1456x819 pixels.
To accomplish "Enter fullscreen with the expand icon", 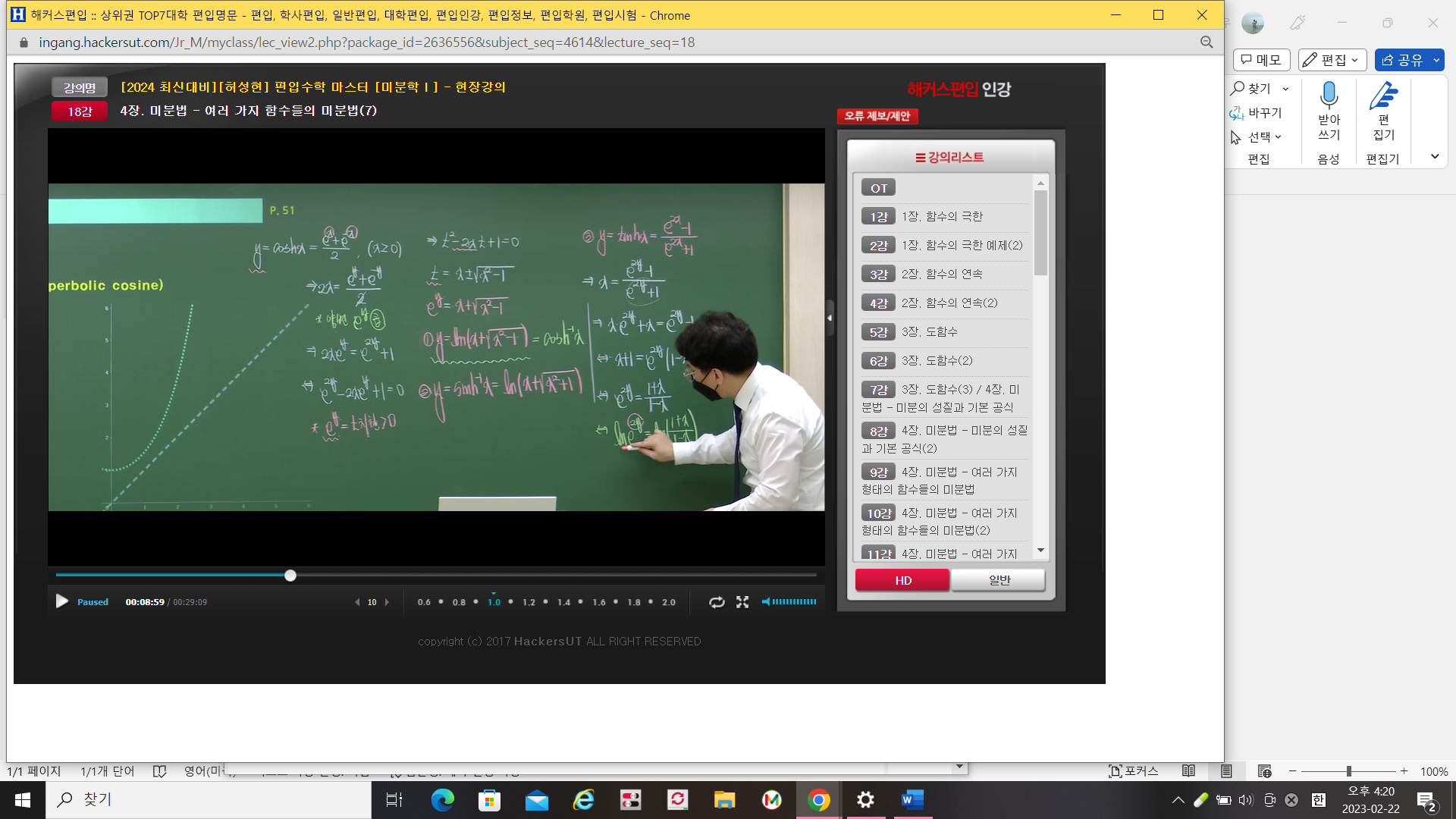I will tap(742, 602).
